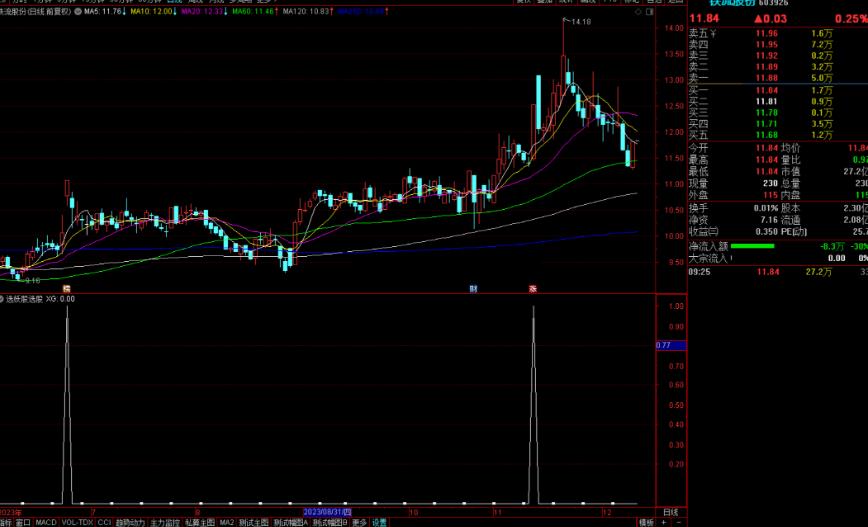Click the 卖五 order book row
868x527 pixels.
778,34
